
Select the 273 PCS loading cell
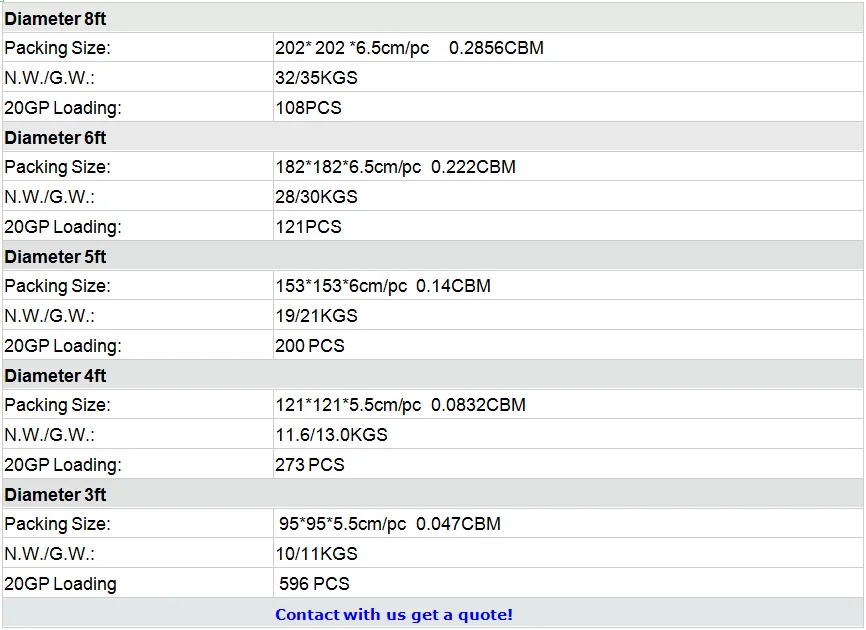pos(310,465)
